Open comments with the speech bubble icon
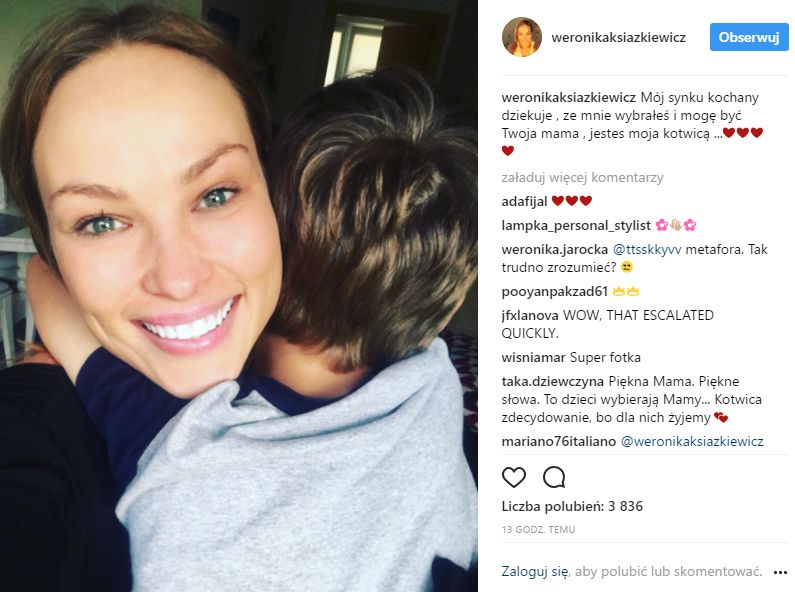Screen dimensions: 795x592 click(554, 477)
